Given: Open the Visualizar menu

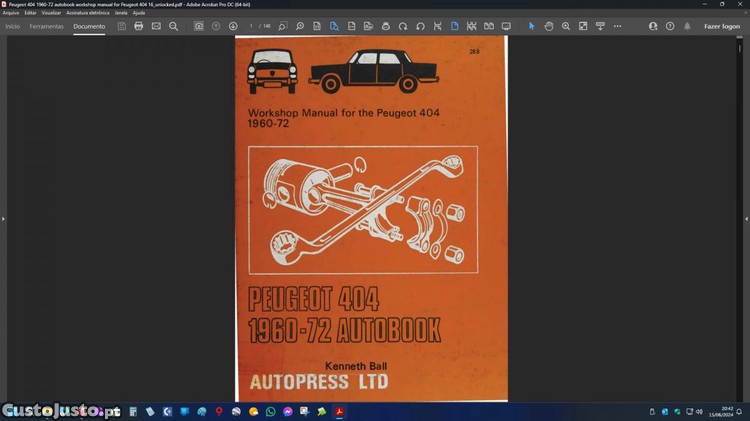Looking at the screenshot, I should tap(51, 12).
